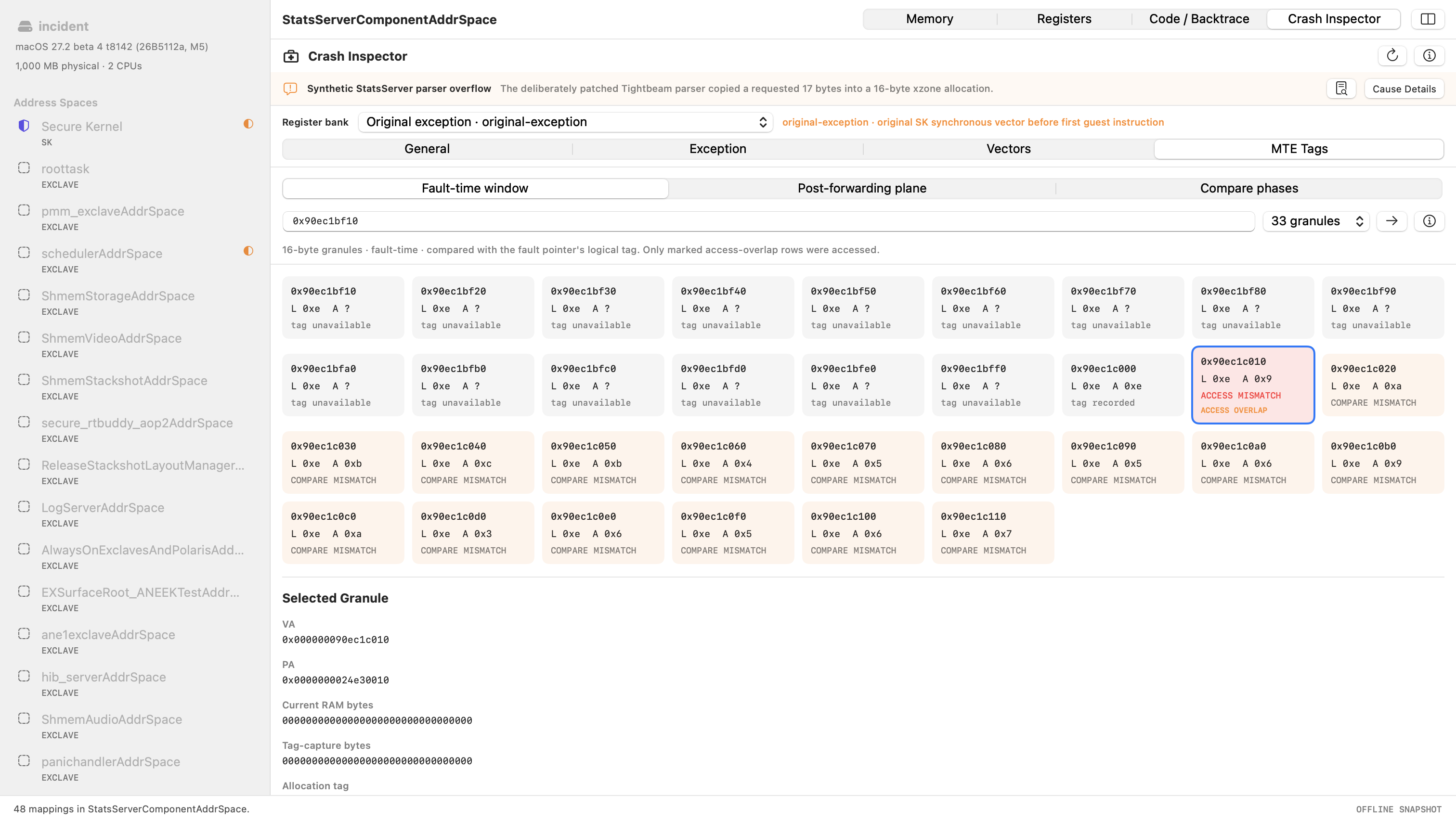Click the roottask exclave icon
The height and width of the screenshot is (822, 1456).
[24, 168]
